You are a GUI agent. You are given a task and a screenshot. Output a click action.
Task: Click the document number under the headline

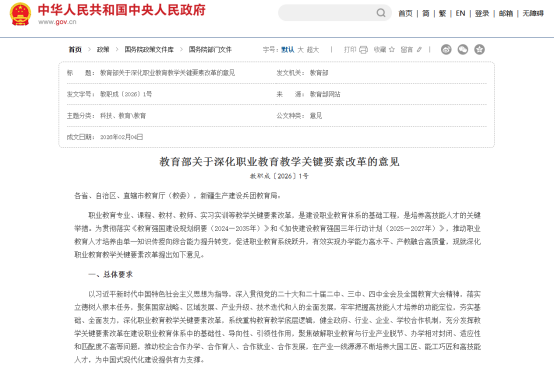(x=279, y=176)
